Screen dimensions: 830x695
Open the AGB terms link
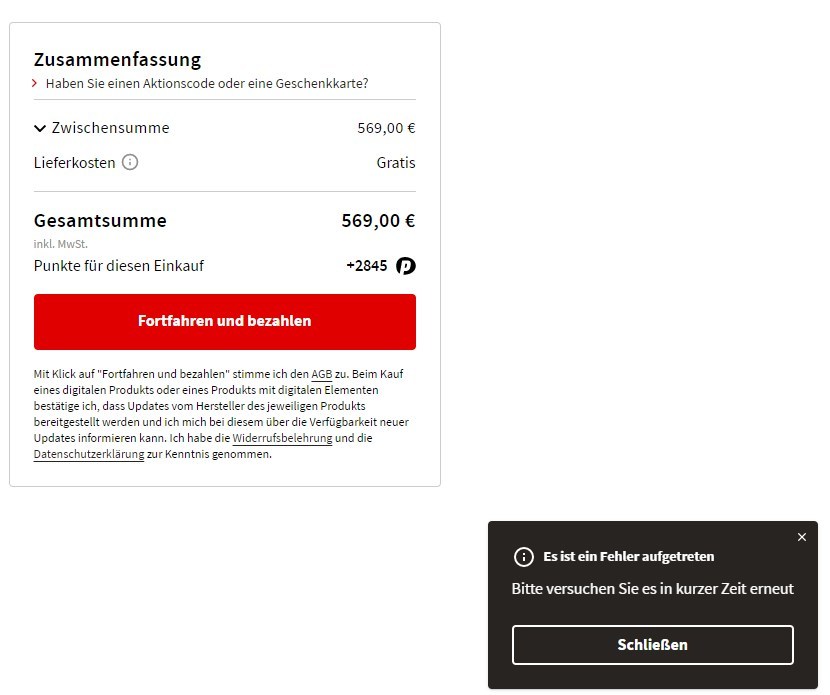[321, 374]
